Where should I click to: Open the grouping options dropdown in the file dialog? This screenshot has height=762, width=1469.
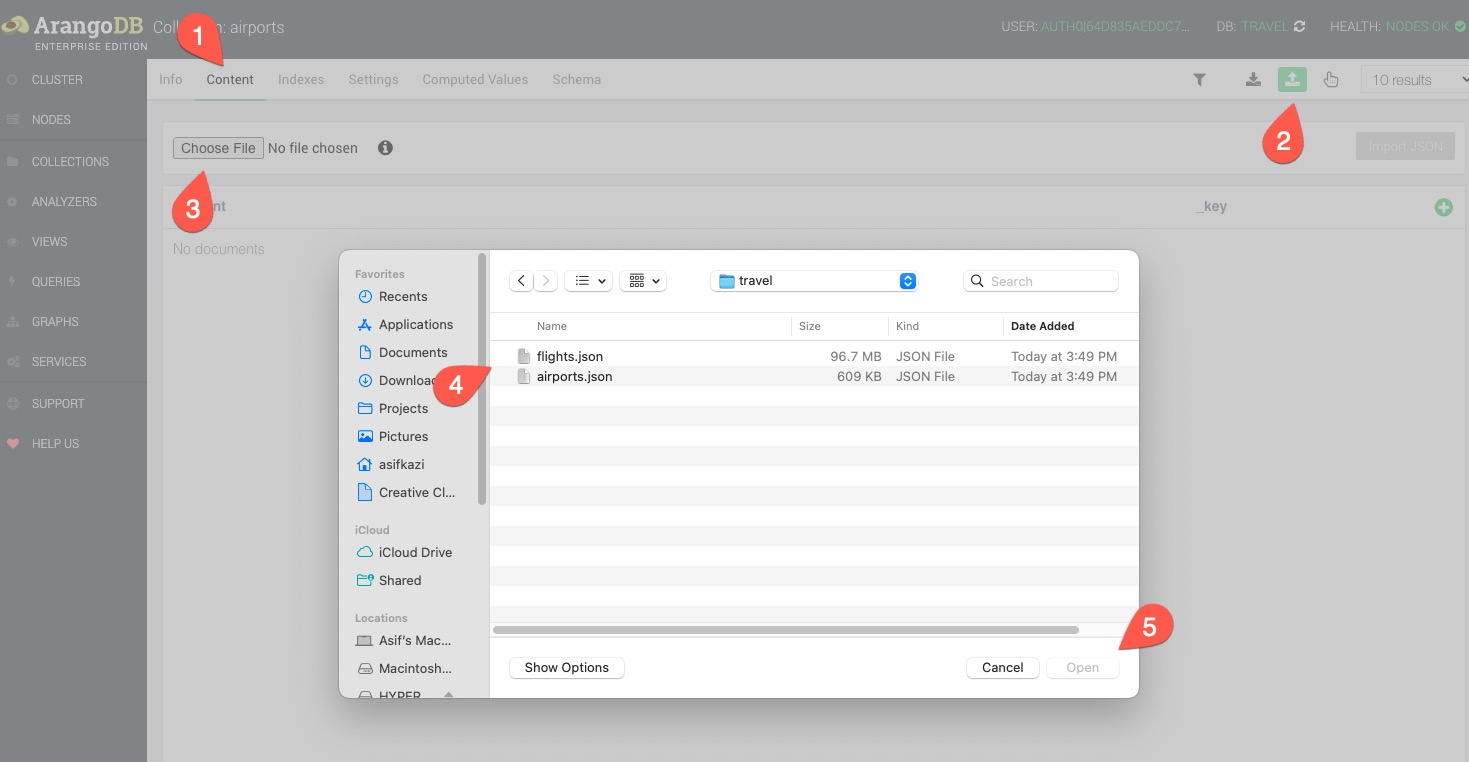643,281
